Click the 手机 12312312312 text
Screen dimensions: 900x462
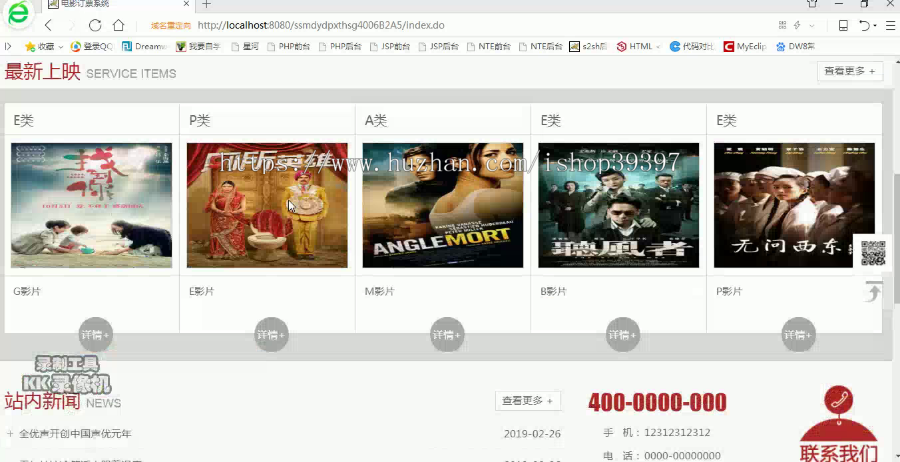tap(657, 432)
